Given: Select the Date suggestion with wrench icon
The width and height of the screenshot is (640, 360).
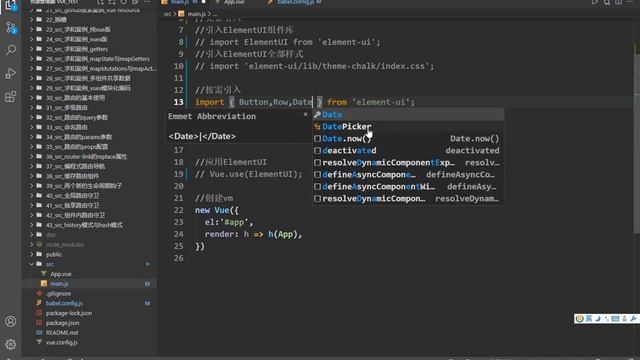Looking at the screenshot, I should 408,115.
